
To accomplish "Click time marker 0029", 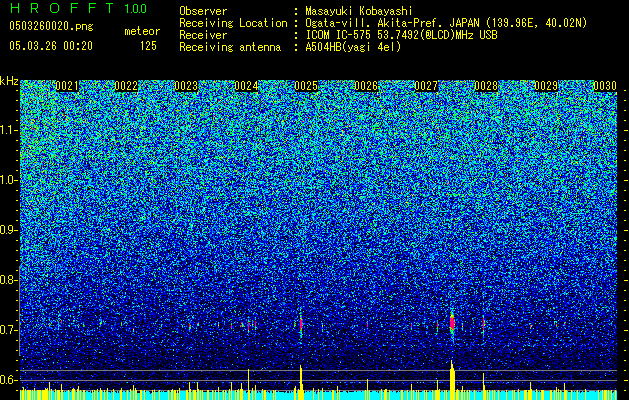I will [x=546, y=86].
